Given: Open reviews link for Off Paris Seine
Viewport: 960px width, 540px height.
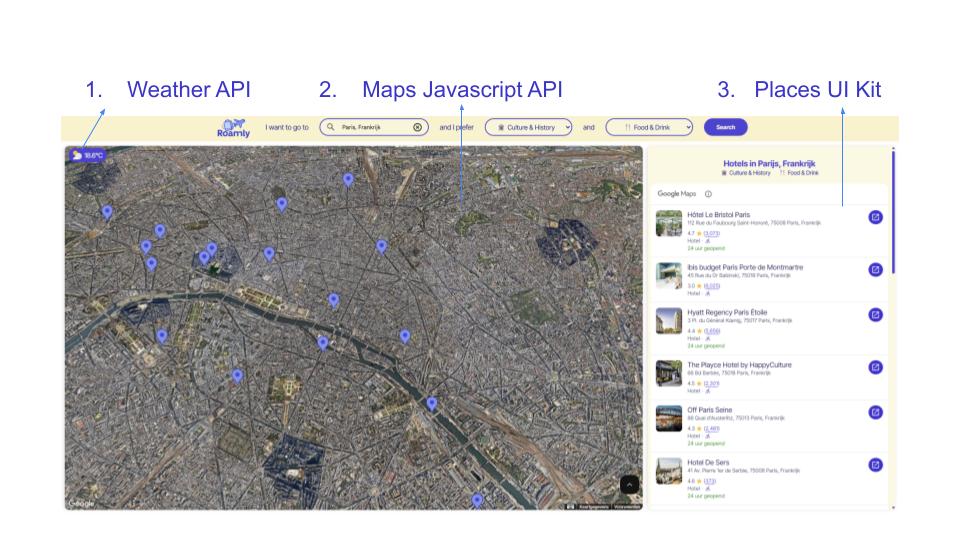Looking at the screenshot, I should 711,429.
